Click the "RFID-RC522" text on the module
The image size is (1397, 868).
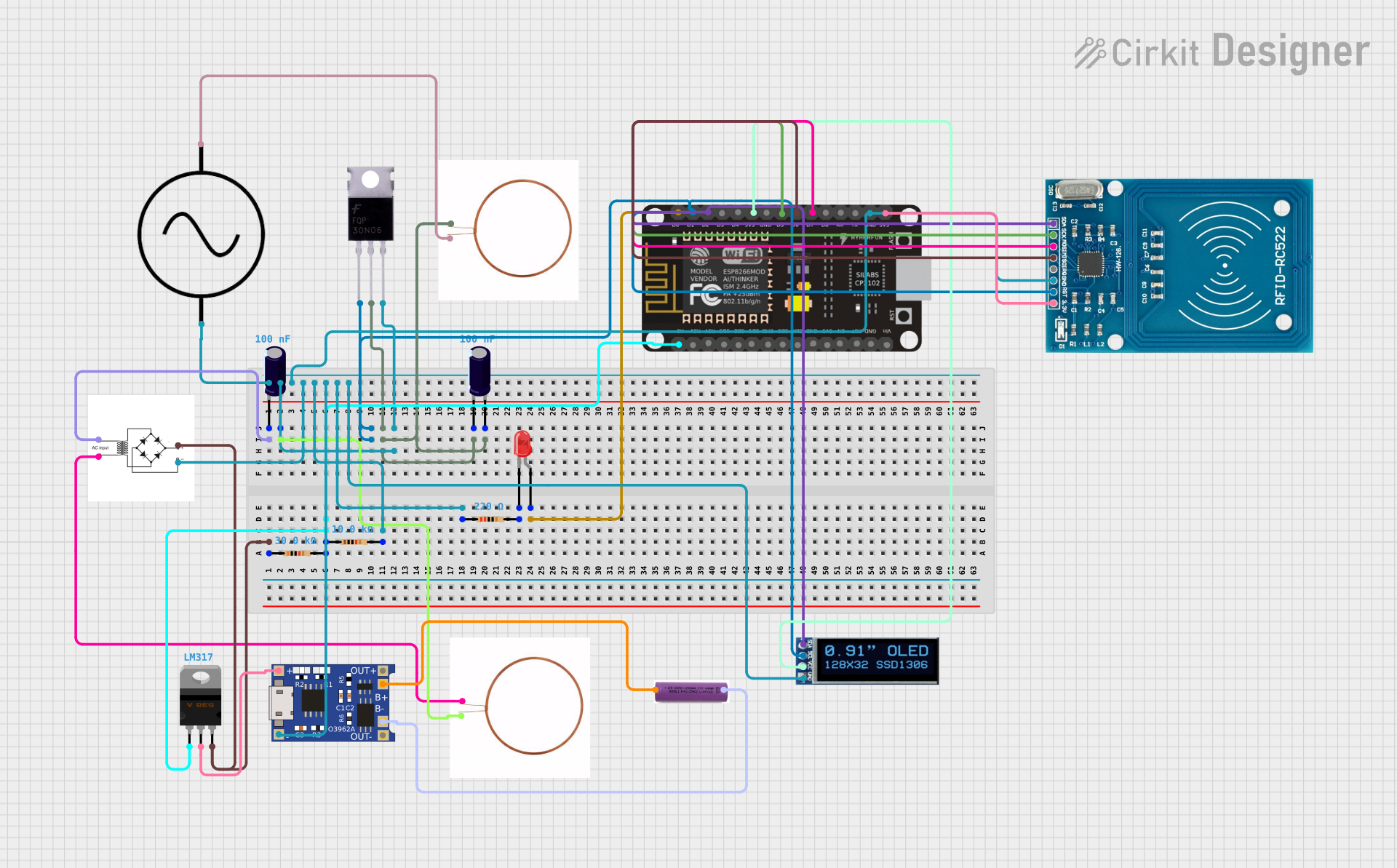pyautogui.click(x=1281, y=266)
